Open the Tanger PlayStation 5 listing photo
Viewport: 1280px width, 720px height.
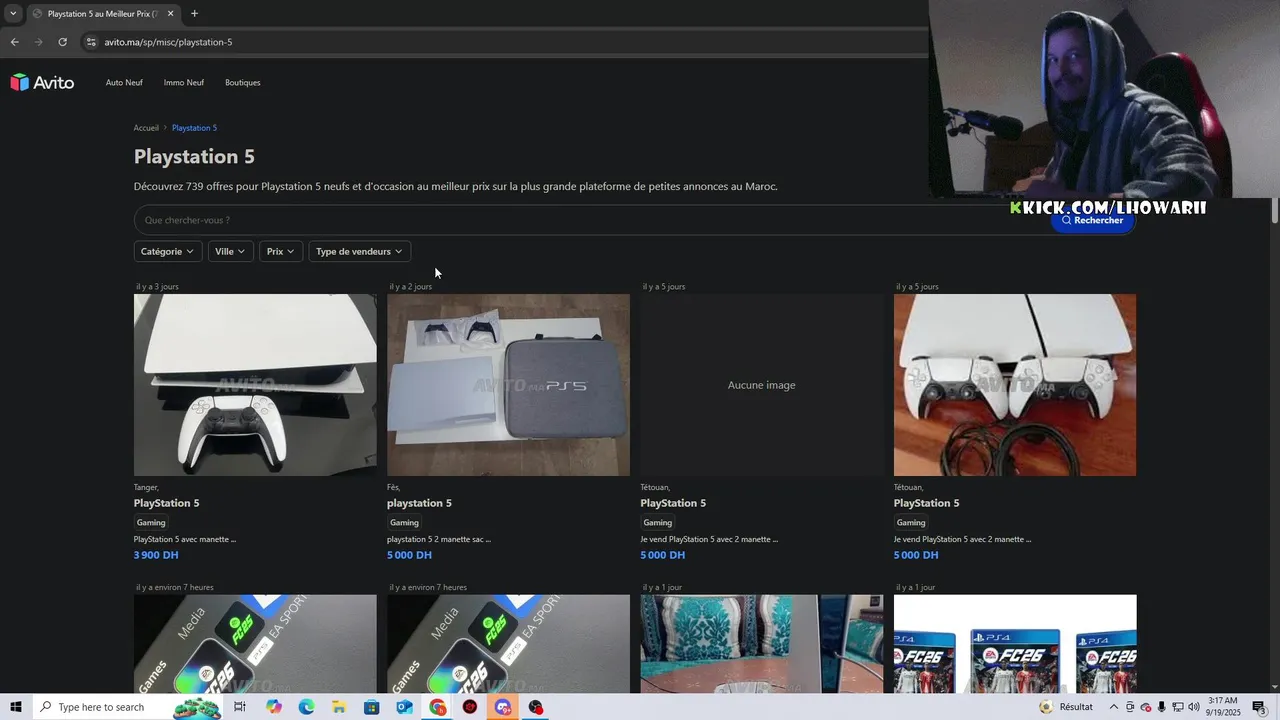[x=255, y=385]
